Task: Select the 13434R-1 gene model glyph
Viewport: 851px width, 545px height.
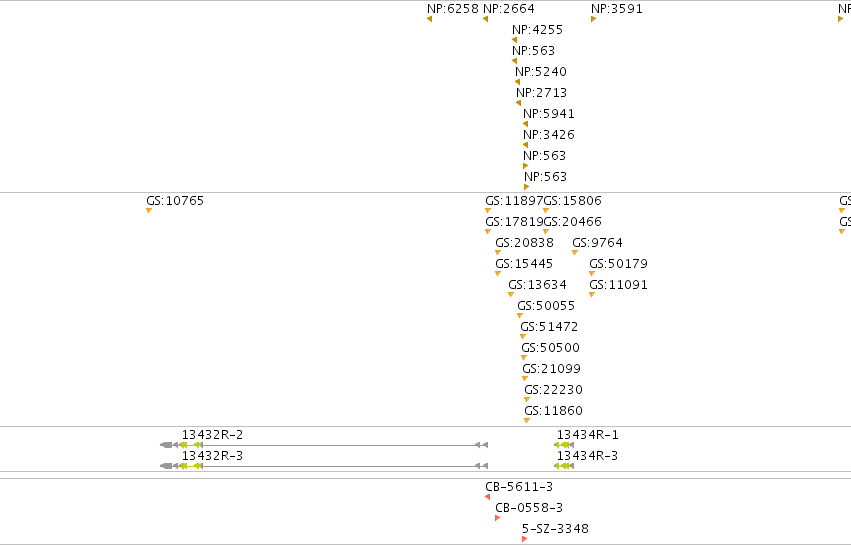Action: pos(564,445)
